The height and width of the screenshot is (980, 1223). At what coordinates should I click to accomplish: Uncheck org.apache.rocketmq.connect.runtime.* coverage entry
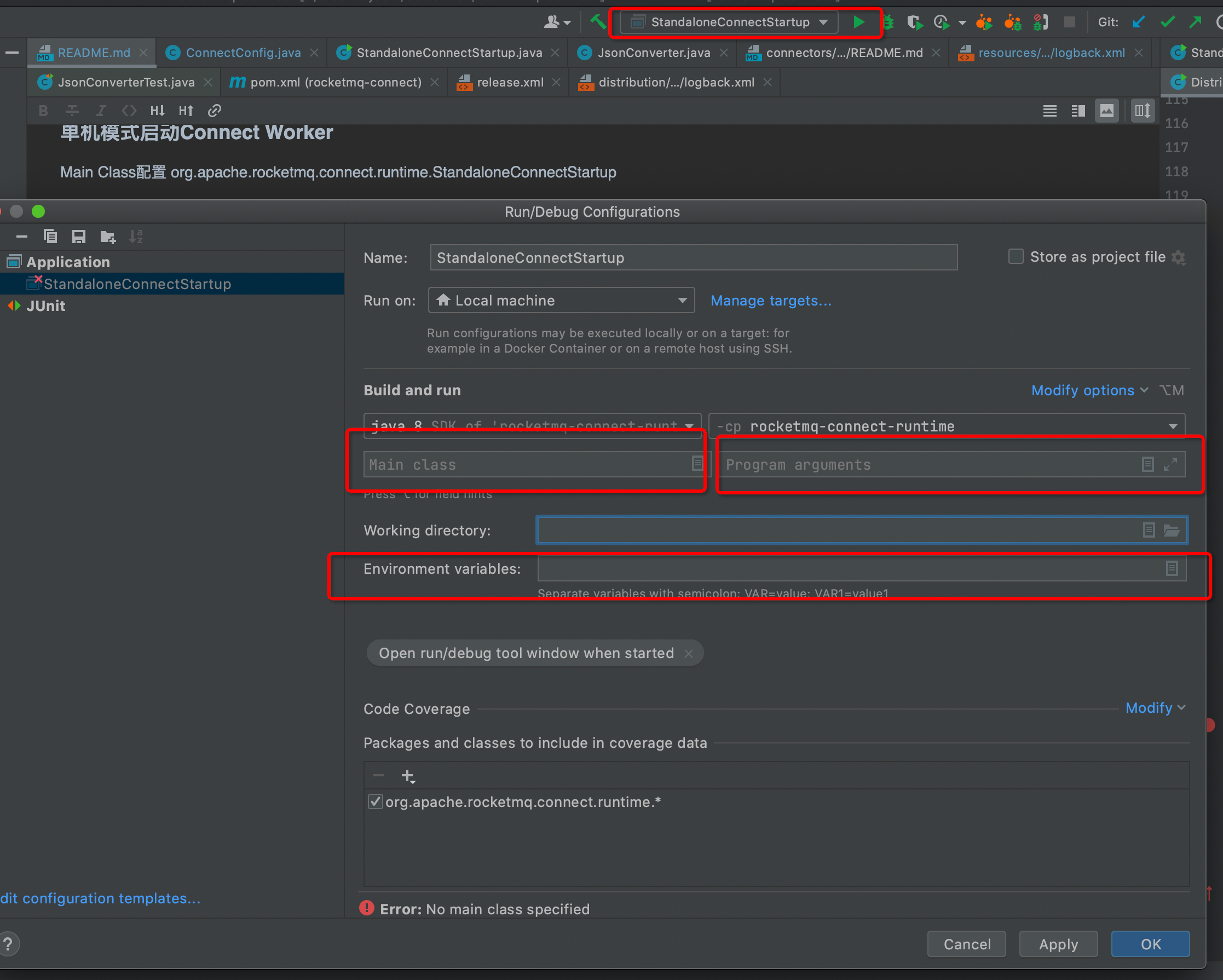[375, 802]
